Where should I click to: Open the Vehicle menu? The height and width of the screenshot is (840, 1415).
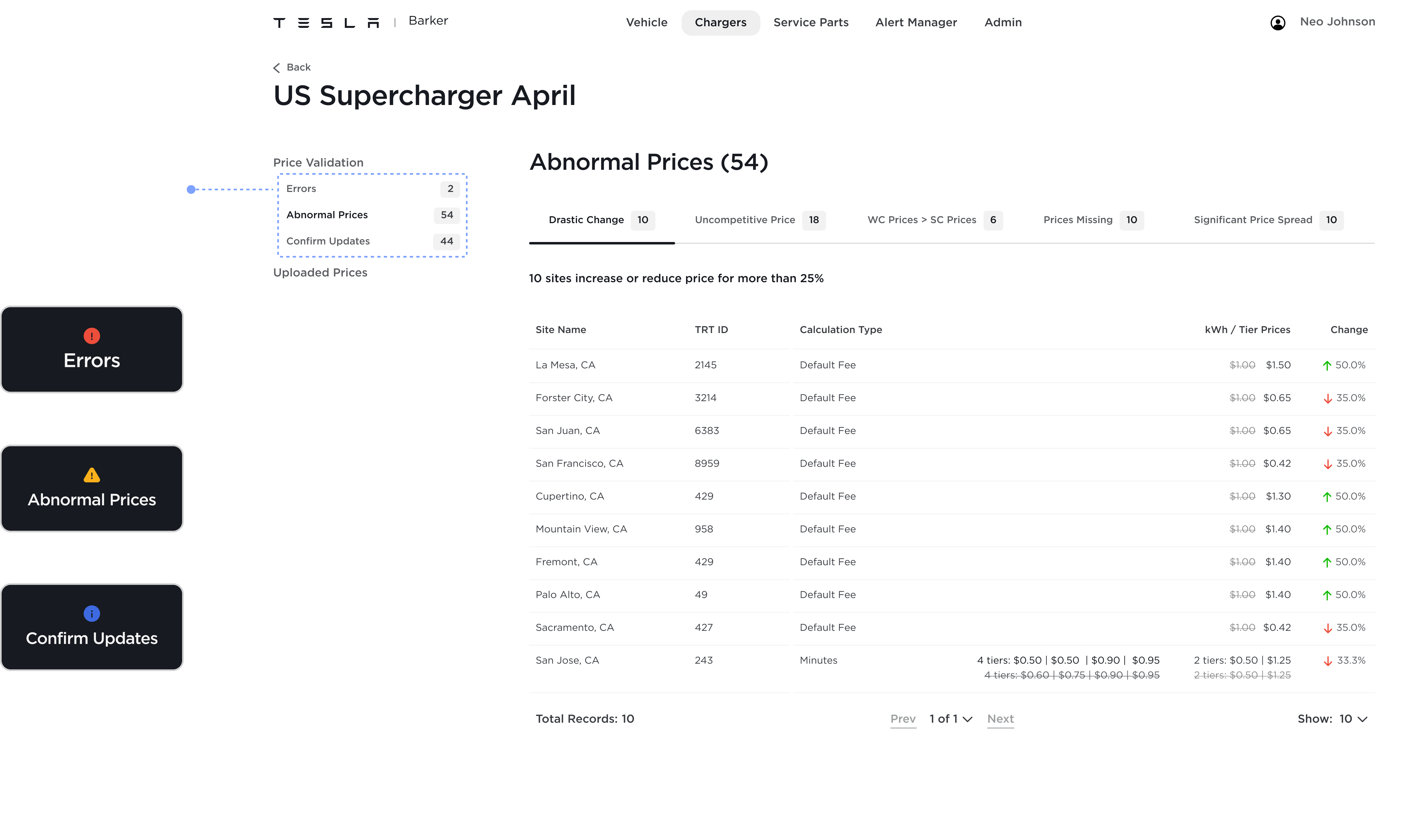[x=646, y=23]
